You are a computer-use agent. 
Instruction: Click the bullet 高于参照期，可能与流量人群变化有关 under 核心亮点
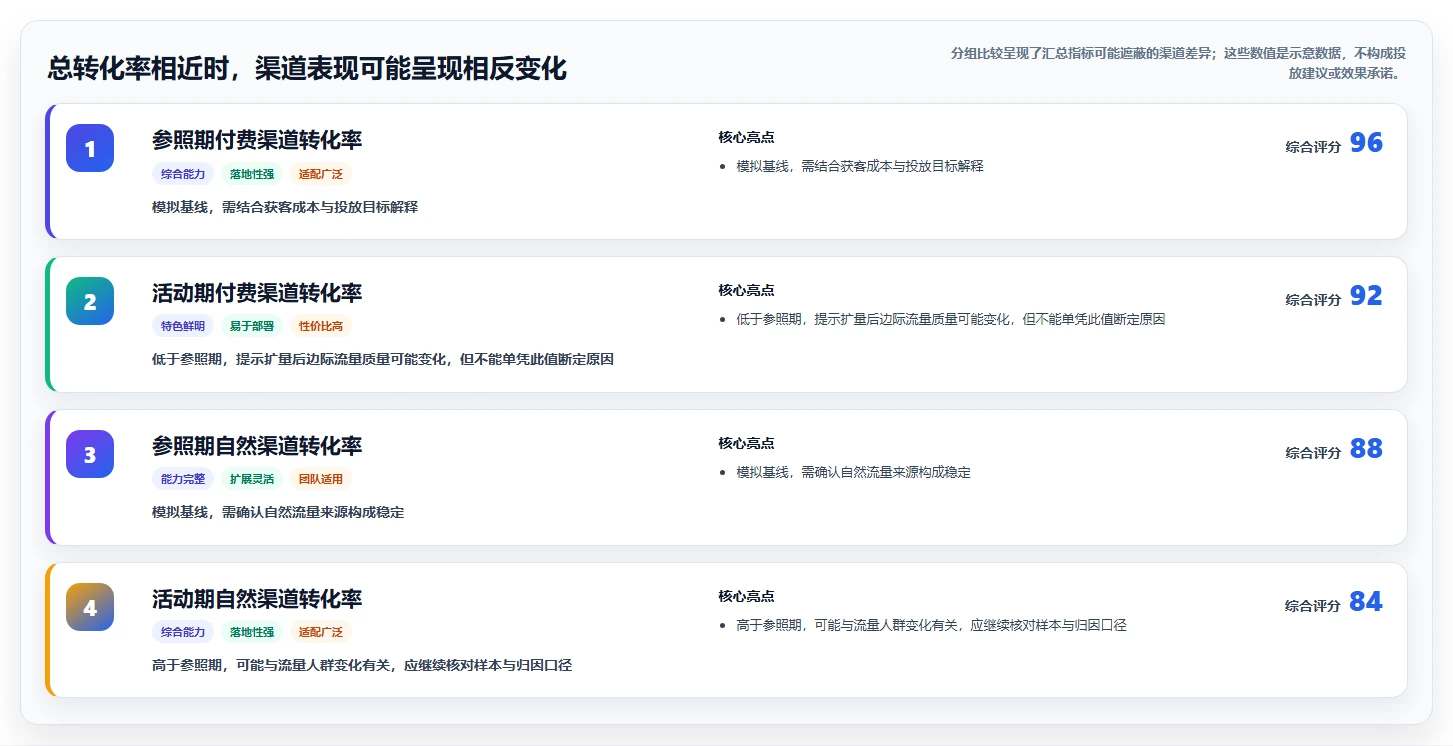pyautogui.click(x=931, y=625)
